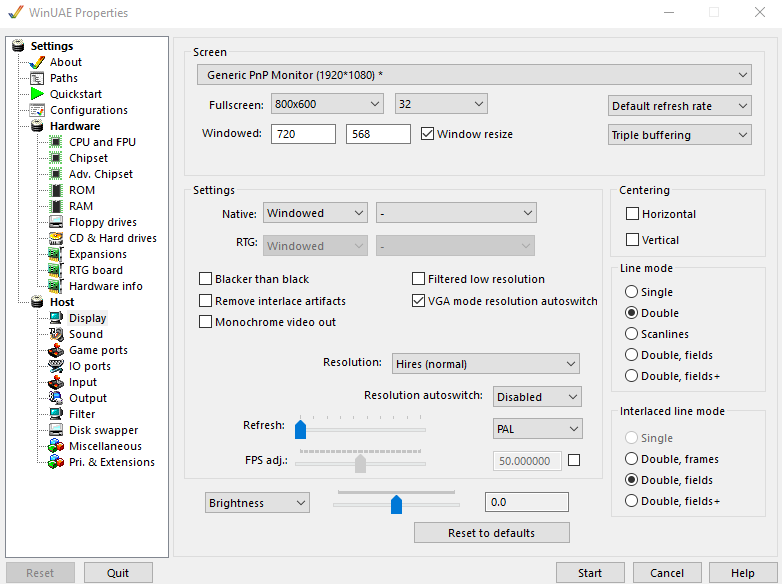This screenshot has height=584, width=782.
Task: Open the Default refresh rate dropdown
Action: point(679,106)
